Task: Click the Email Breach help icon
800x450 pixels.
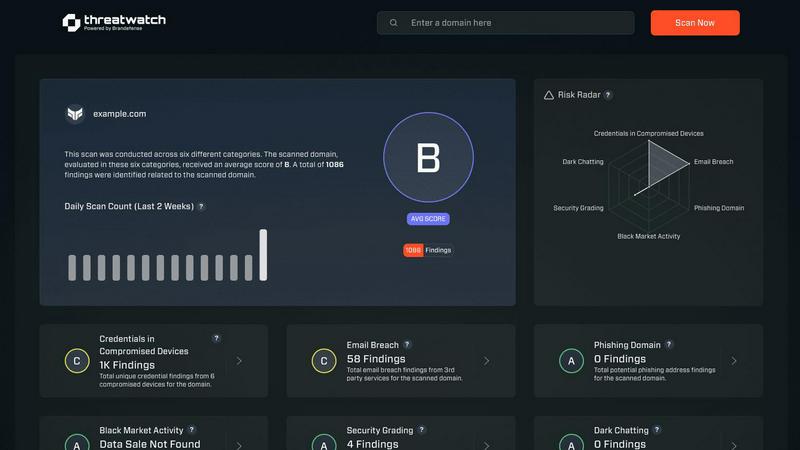Action: pyautogui.click(x=407, y=345)
